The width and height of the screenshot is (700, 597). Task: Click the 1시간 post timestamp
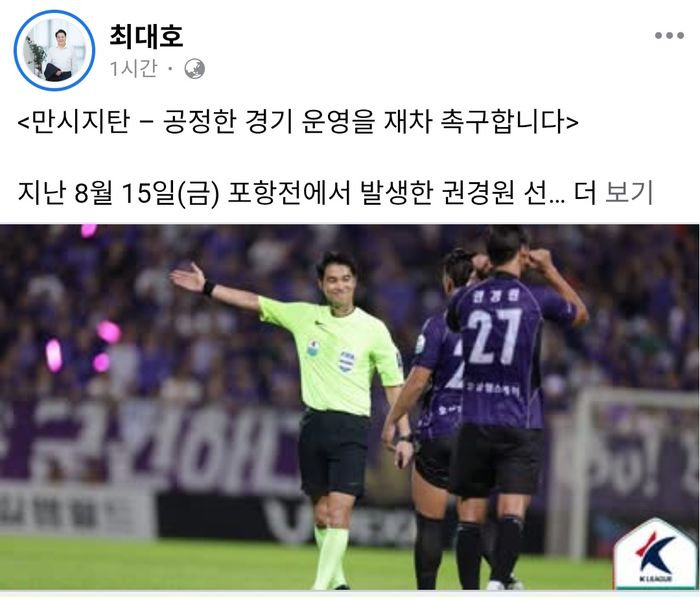(133, 69)
